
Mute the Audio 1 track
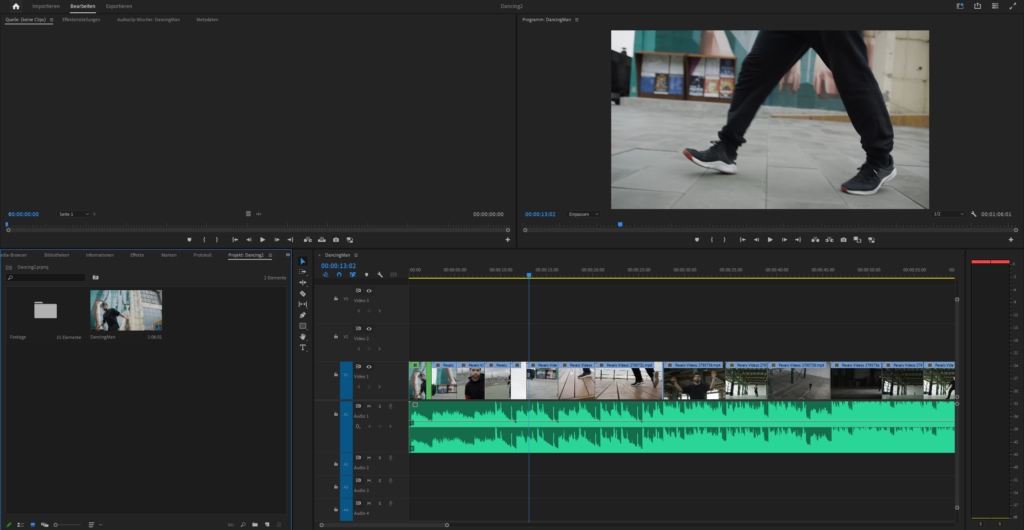point(369,406)
